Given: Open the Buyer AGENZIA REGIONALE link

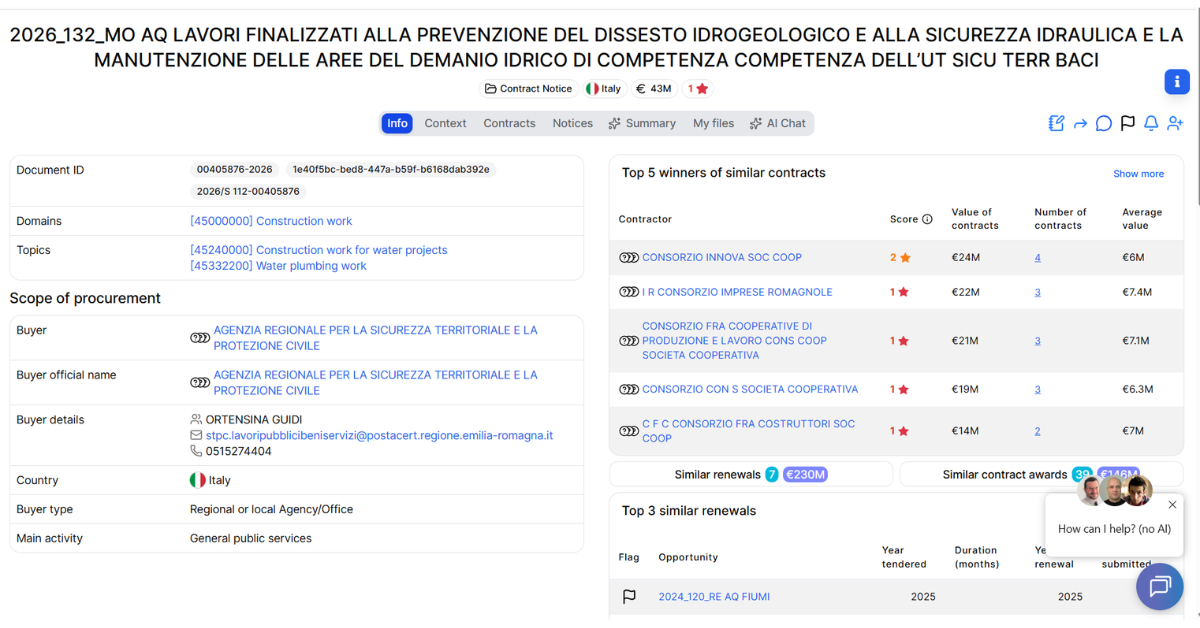Looking at the screenshot, I should (375, 338).
